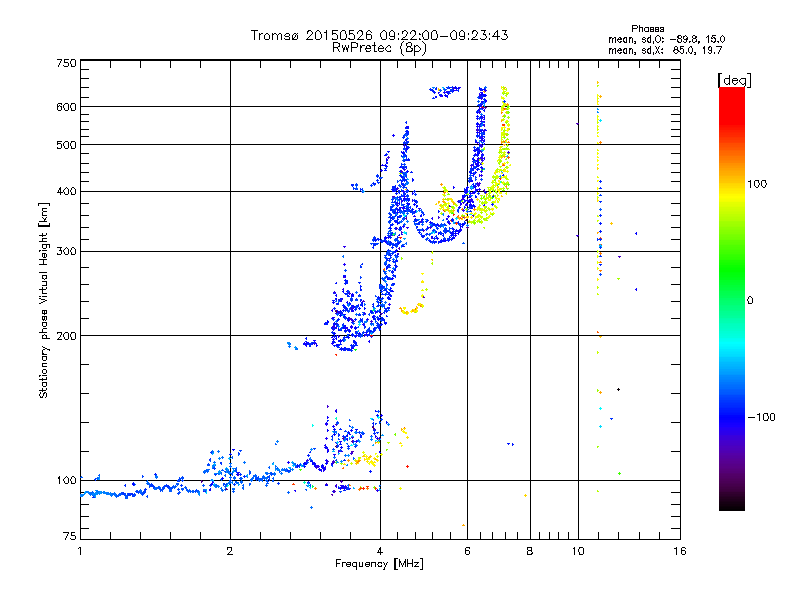Click the 'Stationary phase Virtual Height [km]' axis label
The width and height of the screenshot is (800, 600).
(44, 300)
